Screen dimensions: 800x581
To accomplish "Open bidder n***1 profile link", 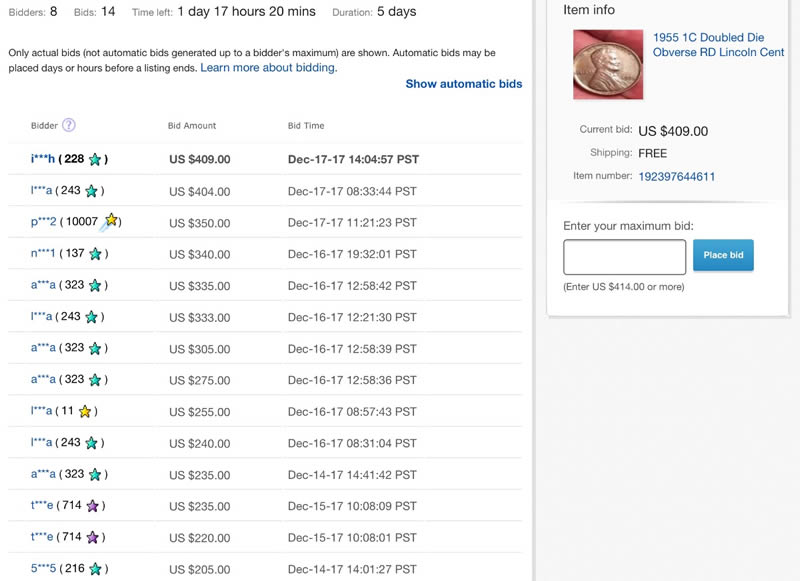I will pyautogui.click(x=43, y=254).
